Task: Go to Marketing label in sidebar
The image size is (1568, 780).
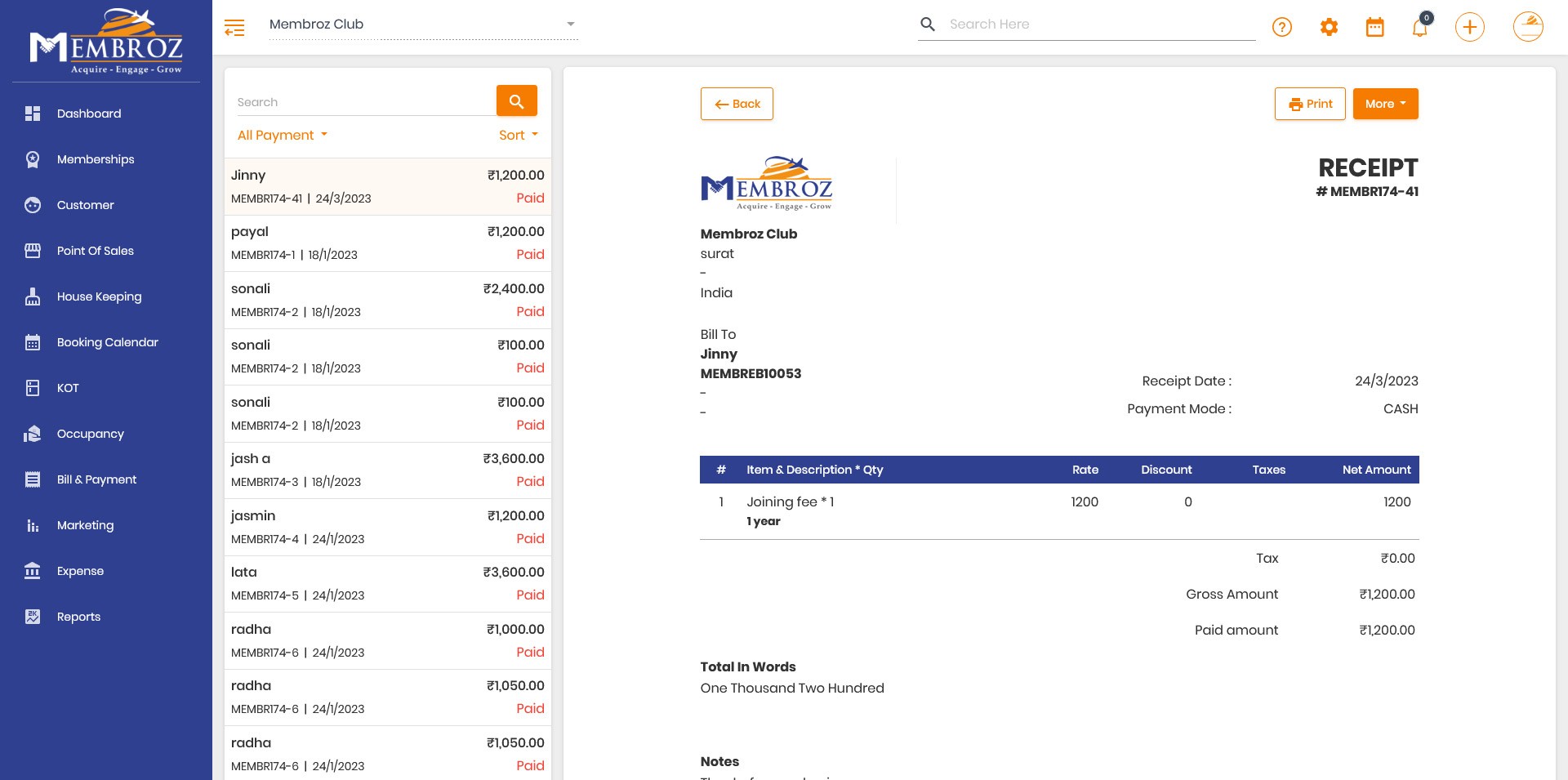Action: click(x=86, y=525)
